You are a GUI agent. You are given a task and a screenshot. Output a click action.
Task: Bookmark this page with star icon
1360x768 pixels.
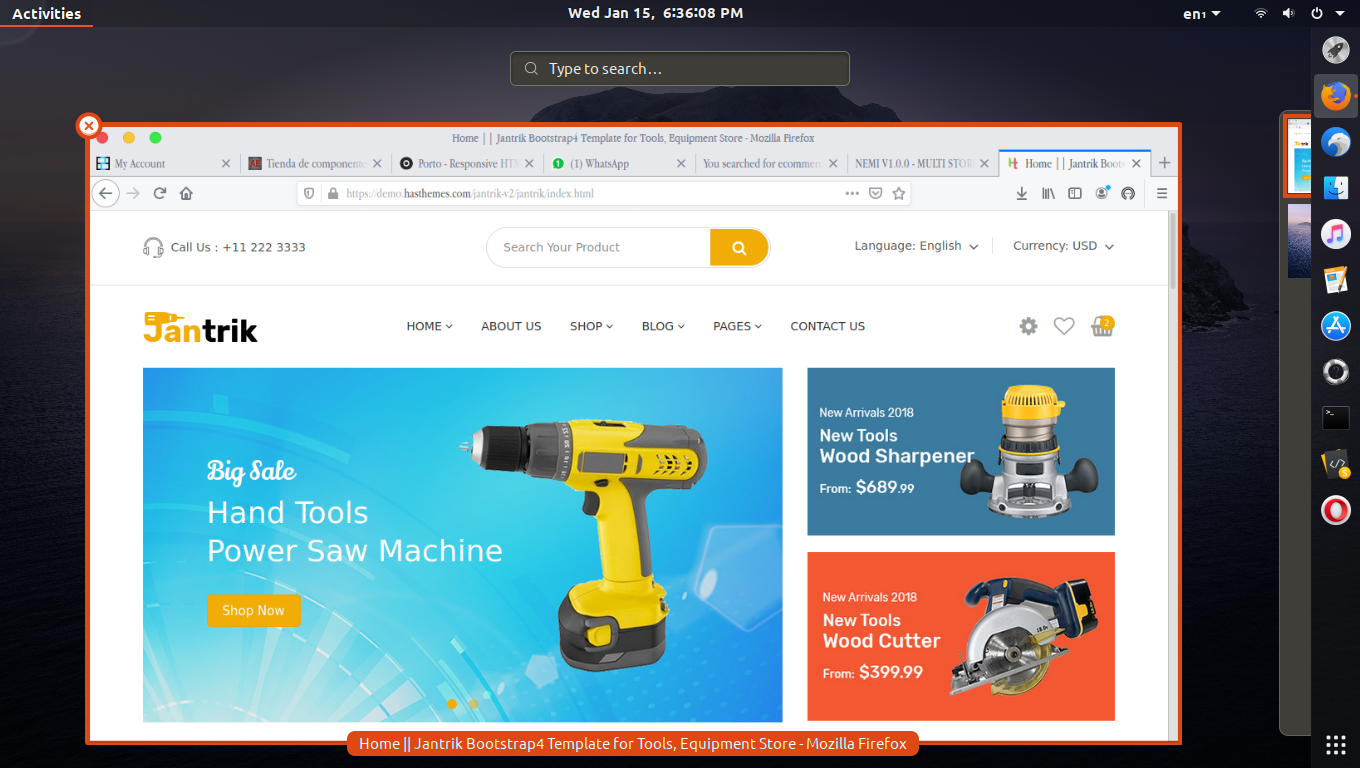coord(899,193)
